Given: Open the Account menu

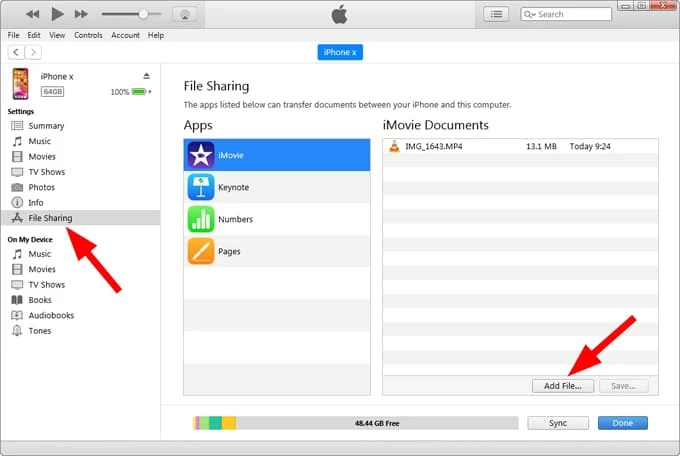Looking at the screenshot, I should click(x=125, y=35).
